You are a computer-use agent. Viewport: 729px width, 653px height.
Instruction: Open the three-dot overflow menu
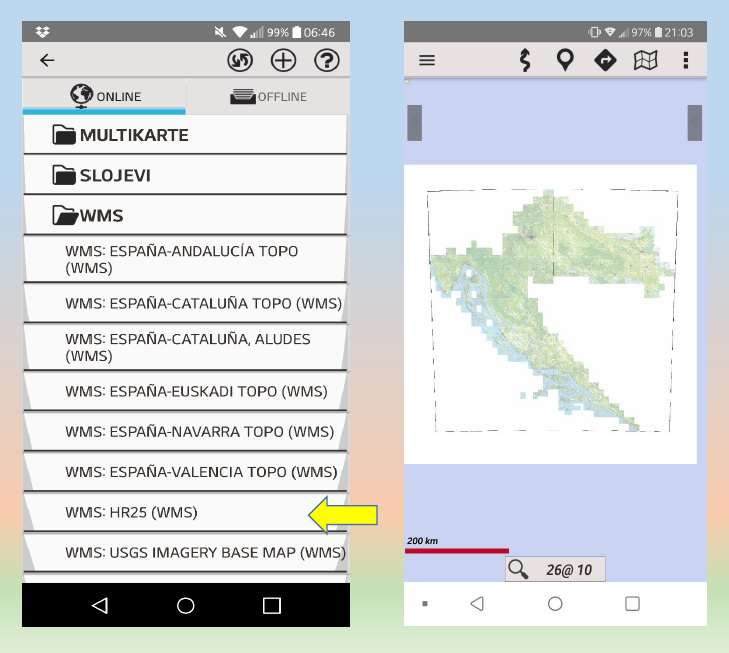pos(686,60)
